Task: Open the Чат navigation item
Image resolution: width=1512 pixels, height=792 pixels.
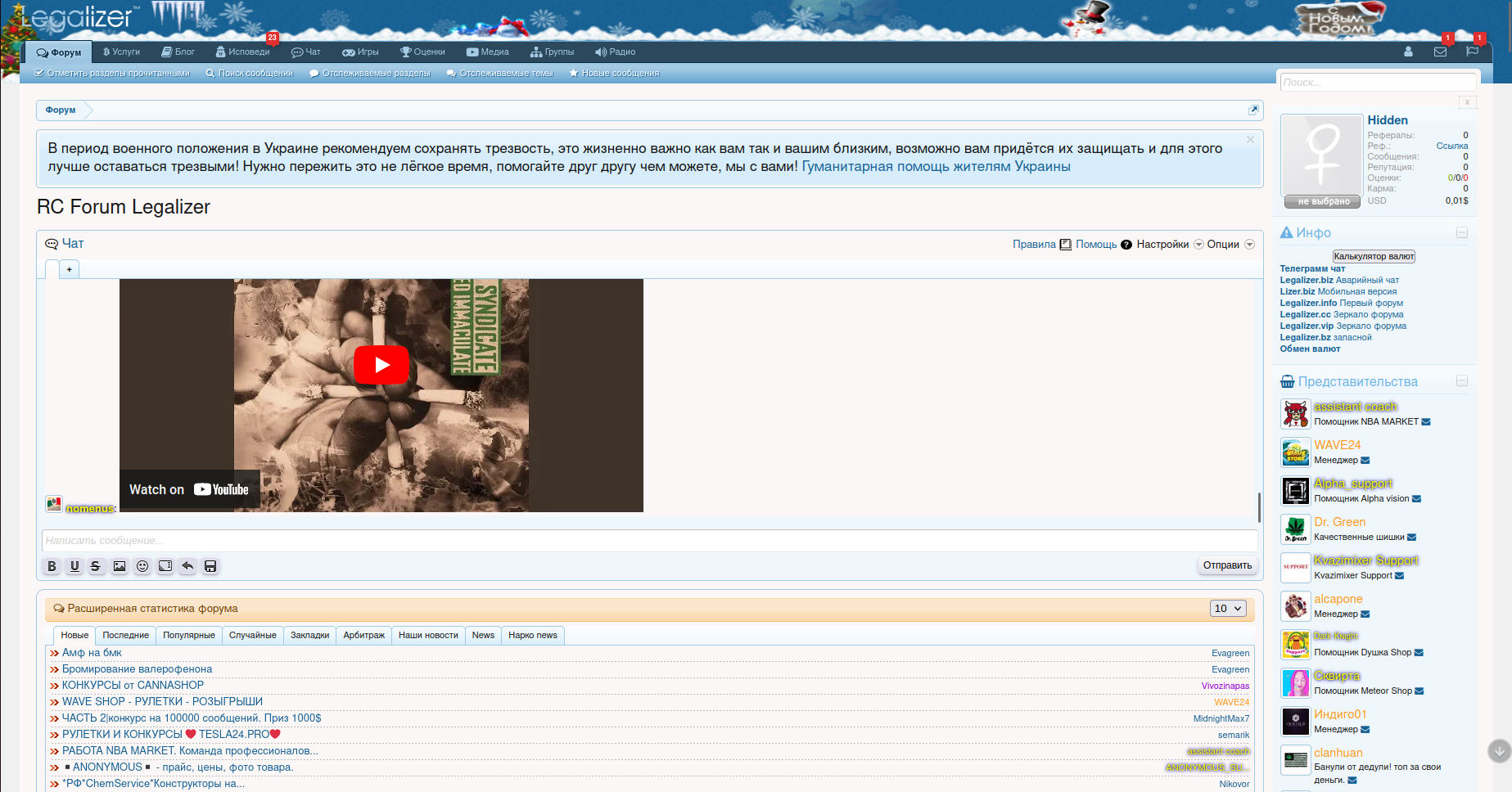Action: point(306,52)
